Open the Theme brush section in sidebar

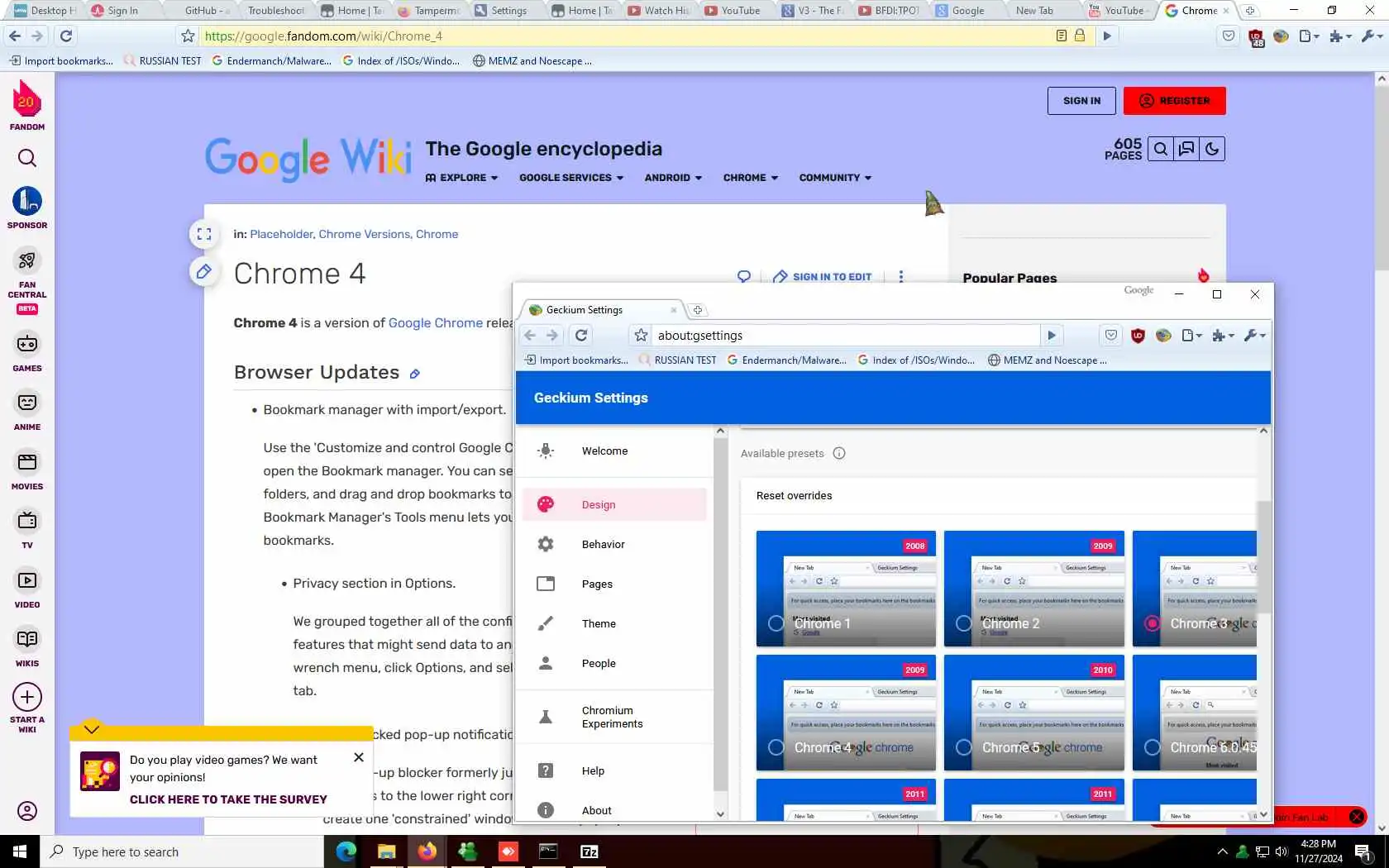pyautogui.click(x=614, y=624)
